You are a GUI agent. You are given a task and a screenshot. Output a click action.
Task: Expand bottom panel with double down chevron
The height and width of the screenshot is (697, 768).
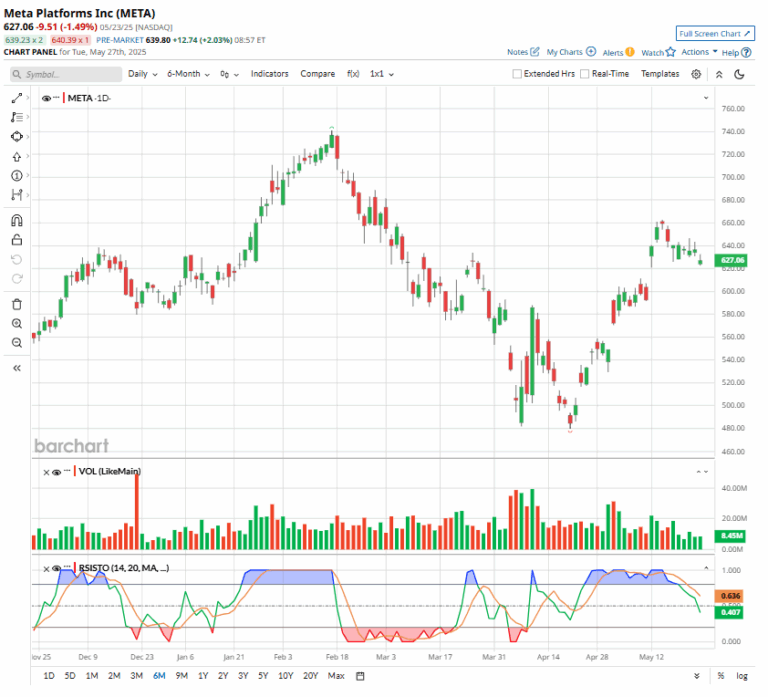[x=696, y=676]
